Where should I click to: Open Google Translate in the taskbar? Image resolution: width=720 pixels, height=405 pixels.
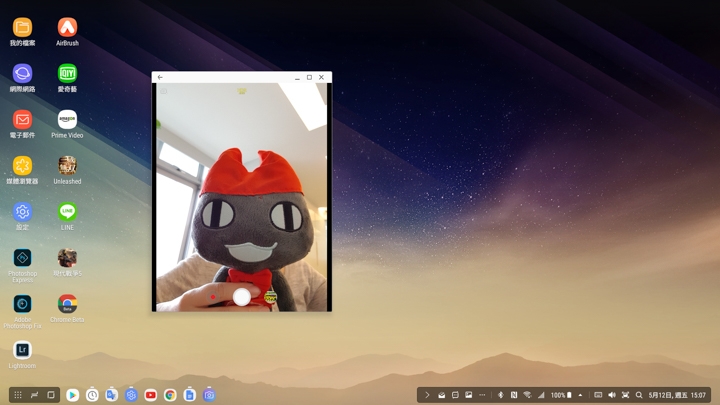(112, 395)
